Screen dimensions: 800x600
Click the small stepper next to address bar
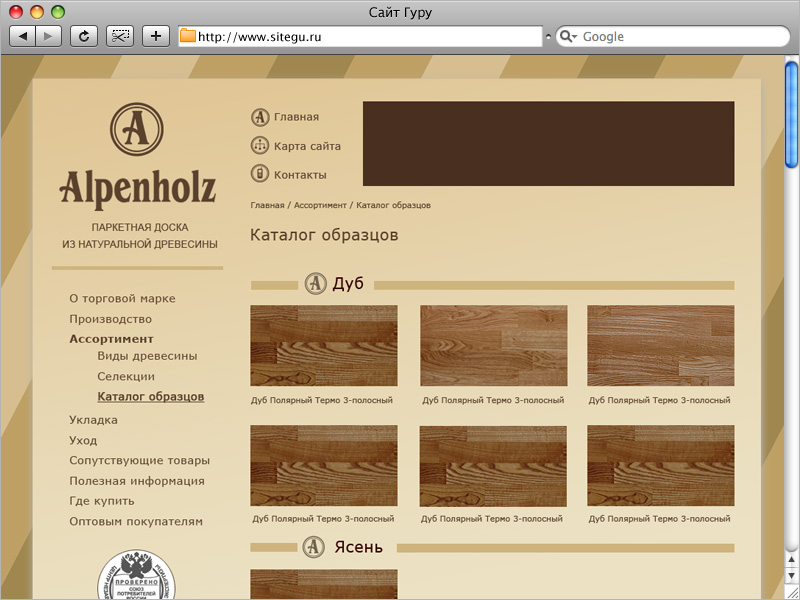(548, 37)
